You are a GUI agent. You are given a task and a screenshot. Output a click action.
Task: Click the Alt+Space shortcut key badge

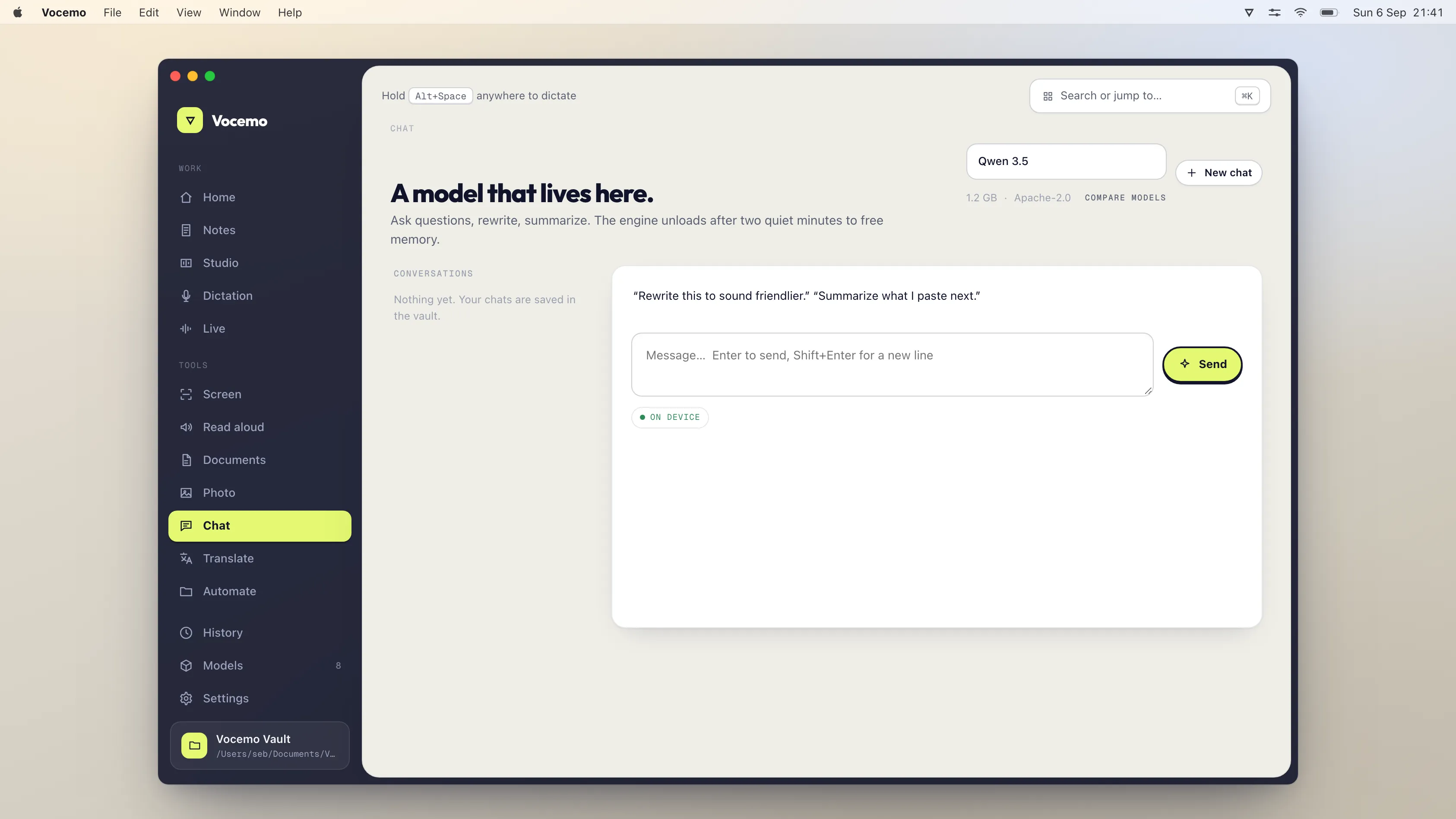(441, 96)
